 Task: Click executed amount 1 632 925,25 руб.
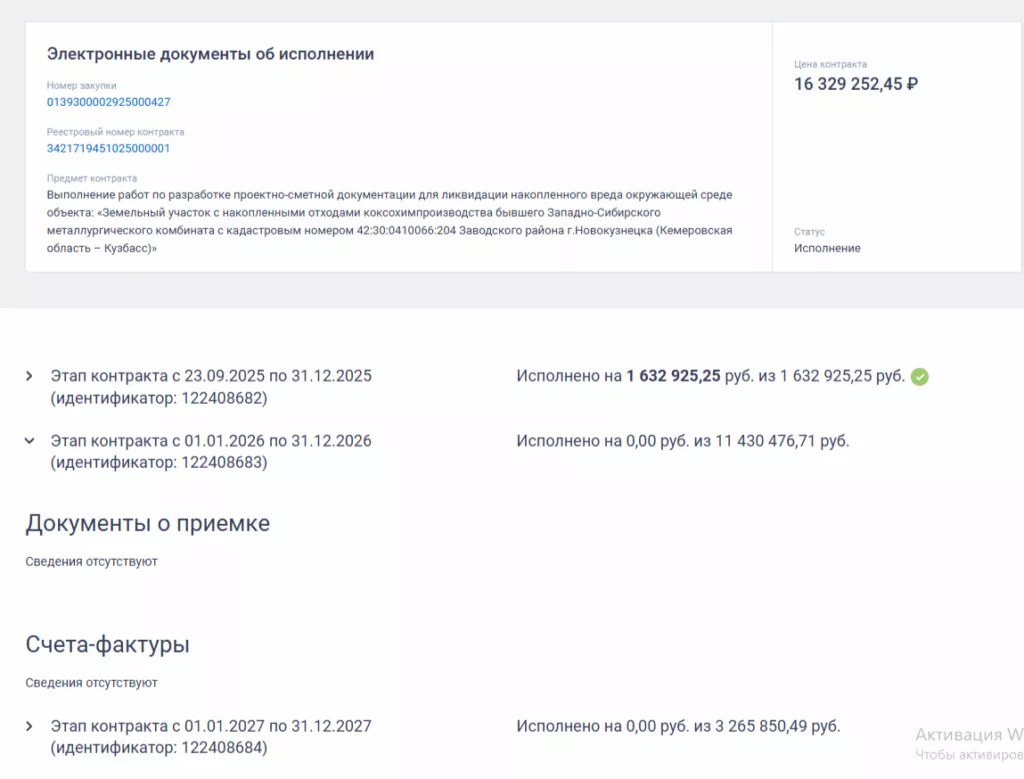coord(673,376)
